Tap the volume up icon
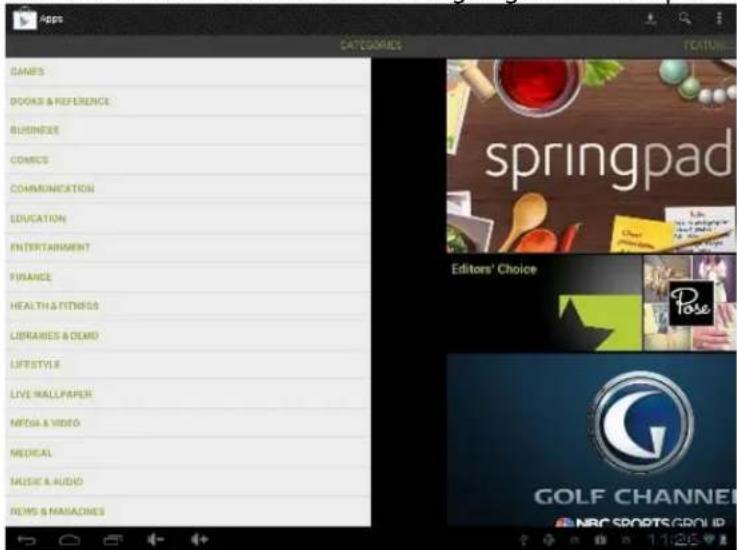The image size is (737, 550). point(199,540)
